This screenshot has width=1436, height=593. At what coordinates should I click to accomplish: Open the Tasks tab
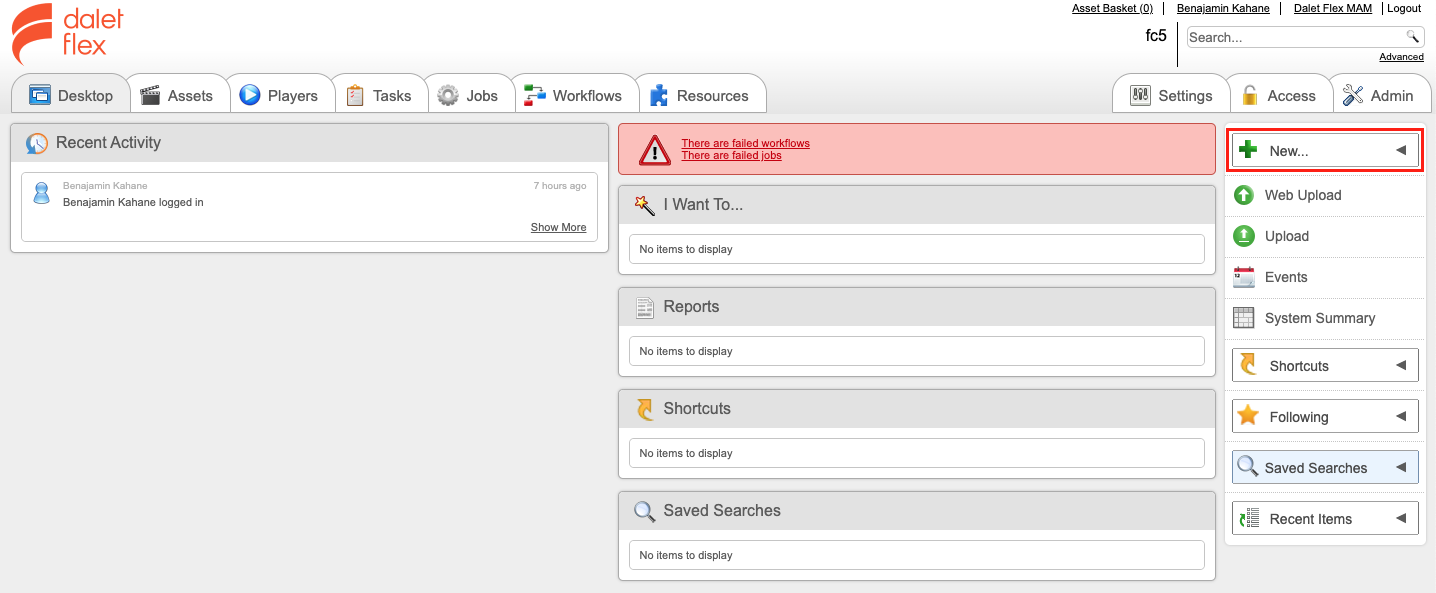coord(379,95)
